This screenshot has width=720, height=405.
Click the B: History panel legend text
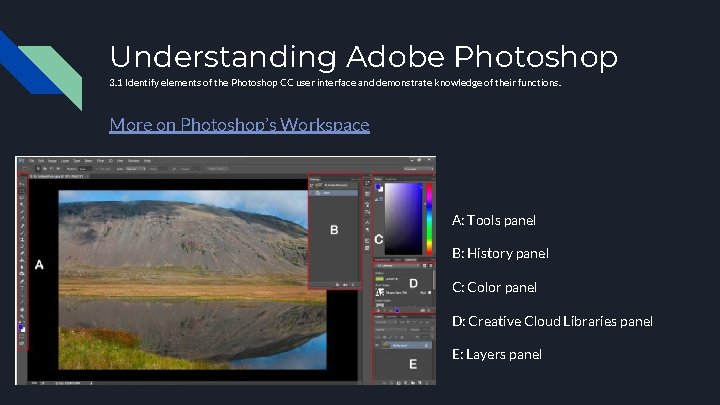click(x=500, y=253)
